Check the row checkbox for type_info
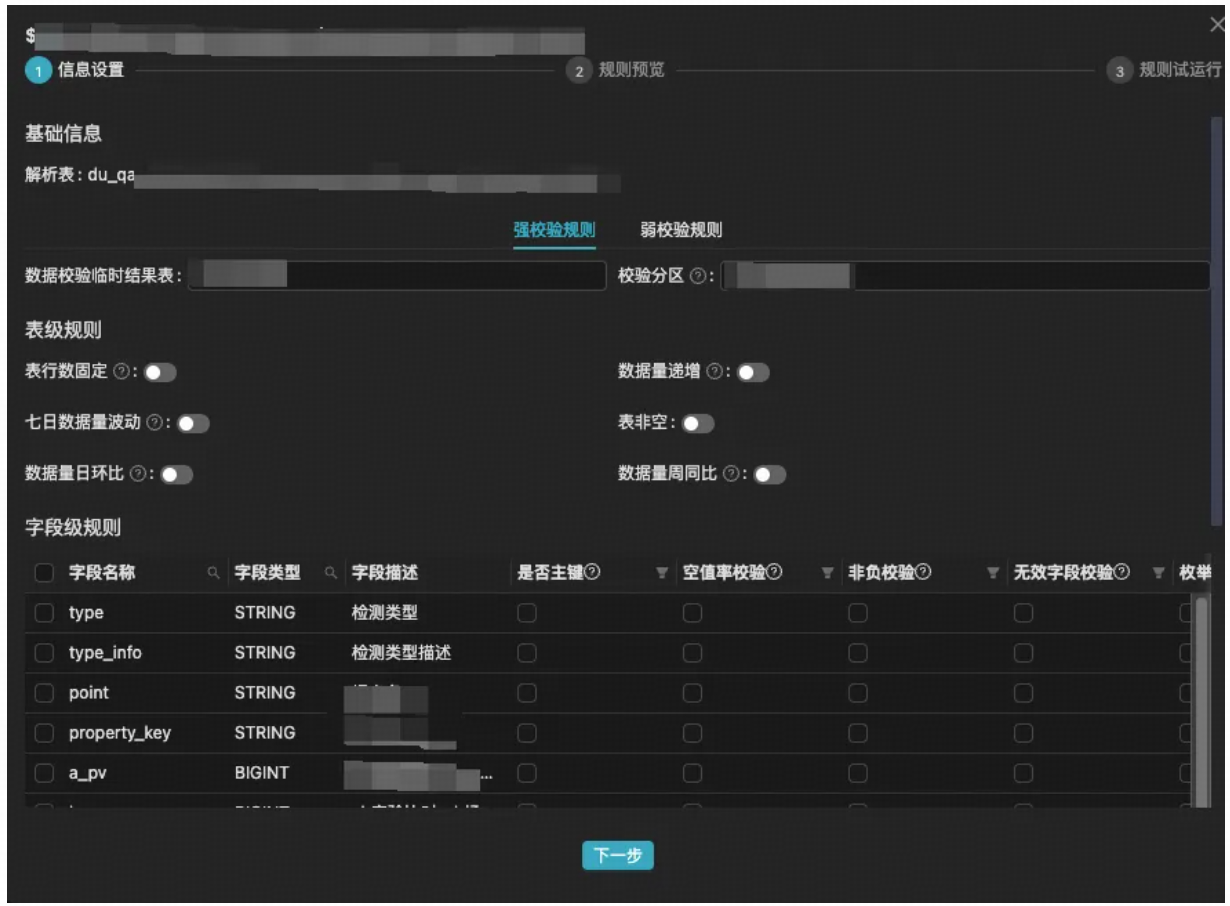Image resolution: width=1230 pixels, height=906 pixels. coord(44,653)
